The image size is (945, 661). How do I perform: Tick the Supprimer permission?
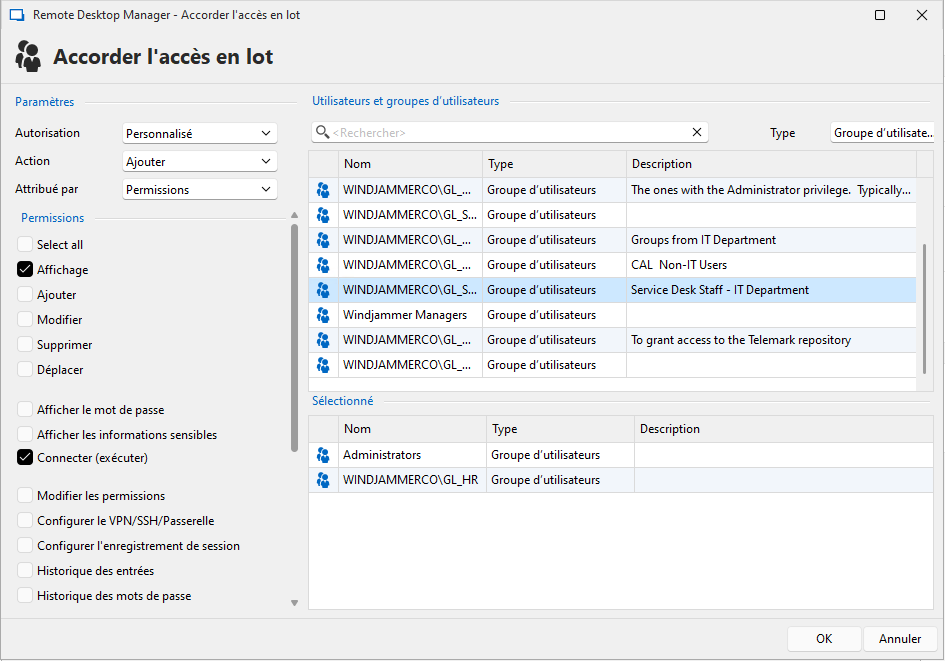click(x=25, y=345)
